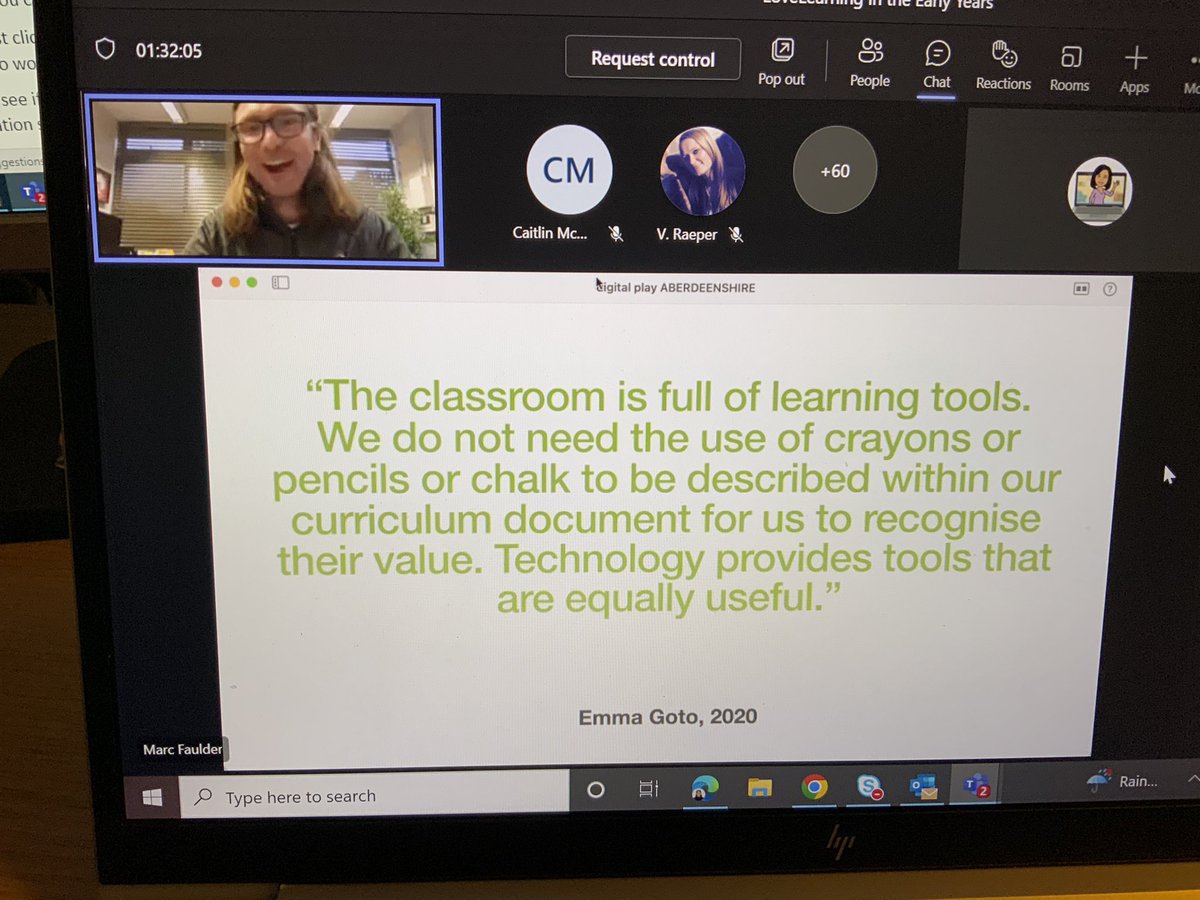Open the People panel

(870, 63)
